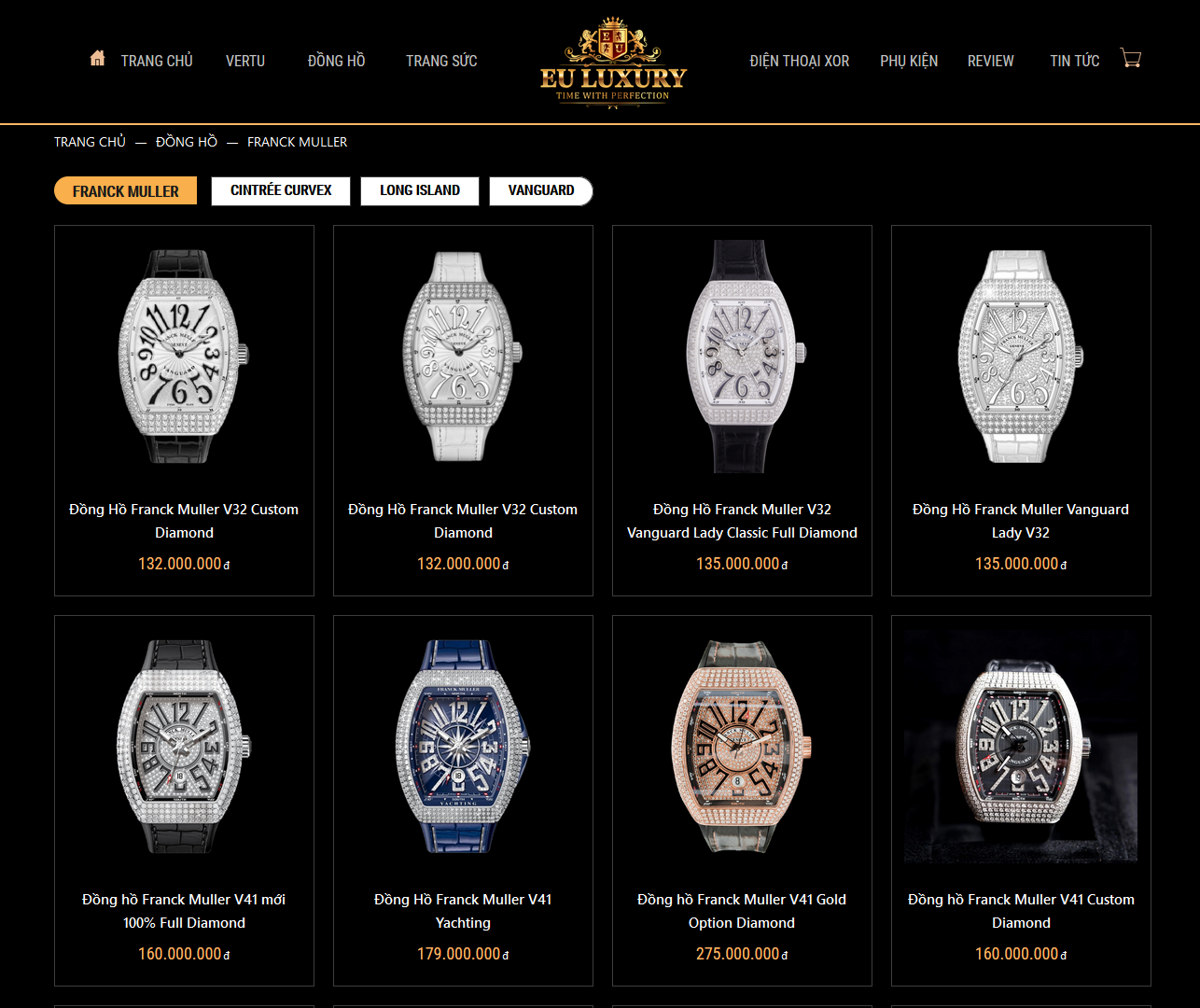This screenshot has width=1200, height=1008.
Task: Click the EU Luxury logo
Action: point(613,63)
